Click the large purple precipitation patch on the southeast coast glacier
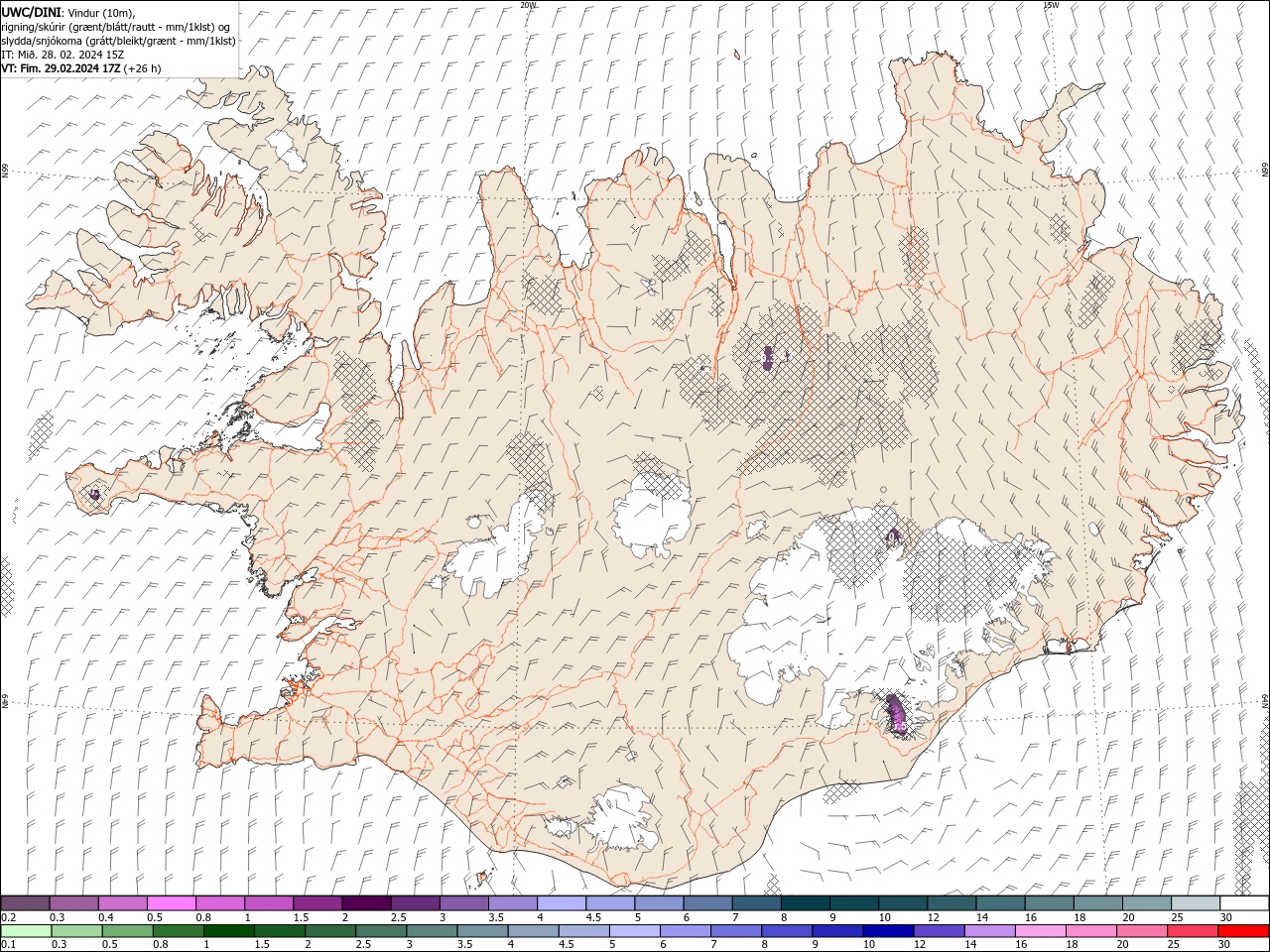The width and height of the screenshot is (1270, 952). [896, 714]
